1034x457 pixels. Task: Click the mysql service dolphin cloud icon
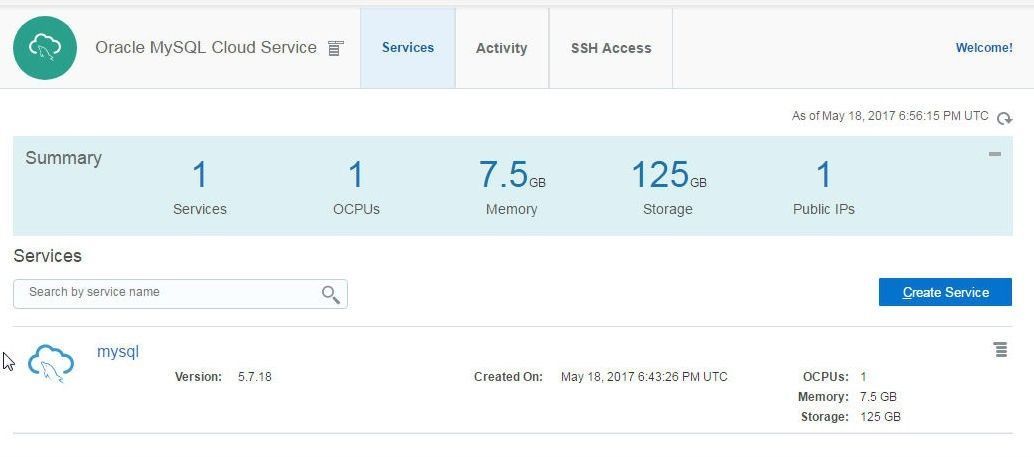[51, 363]
